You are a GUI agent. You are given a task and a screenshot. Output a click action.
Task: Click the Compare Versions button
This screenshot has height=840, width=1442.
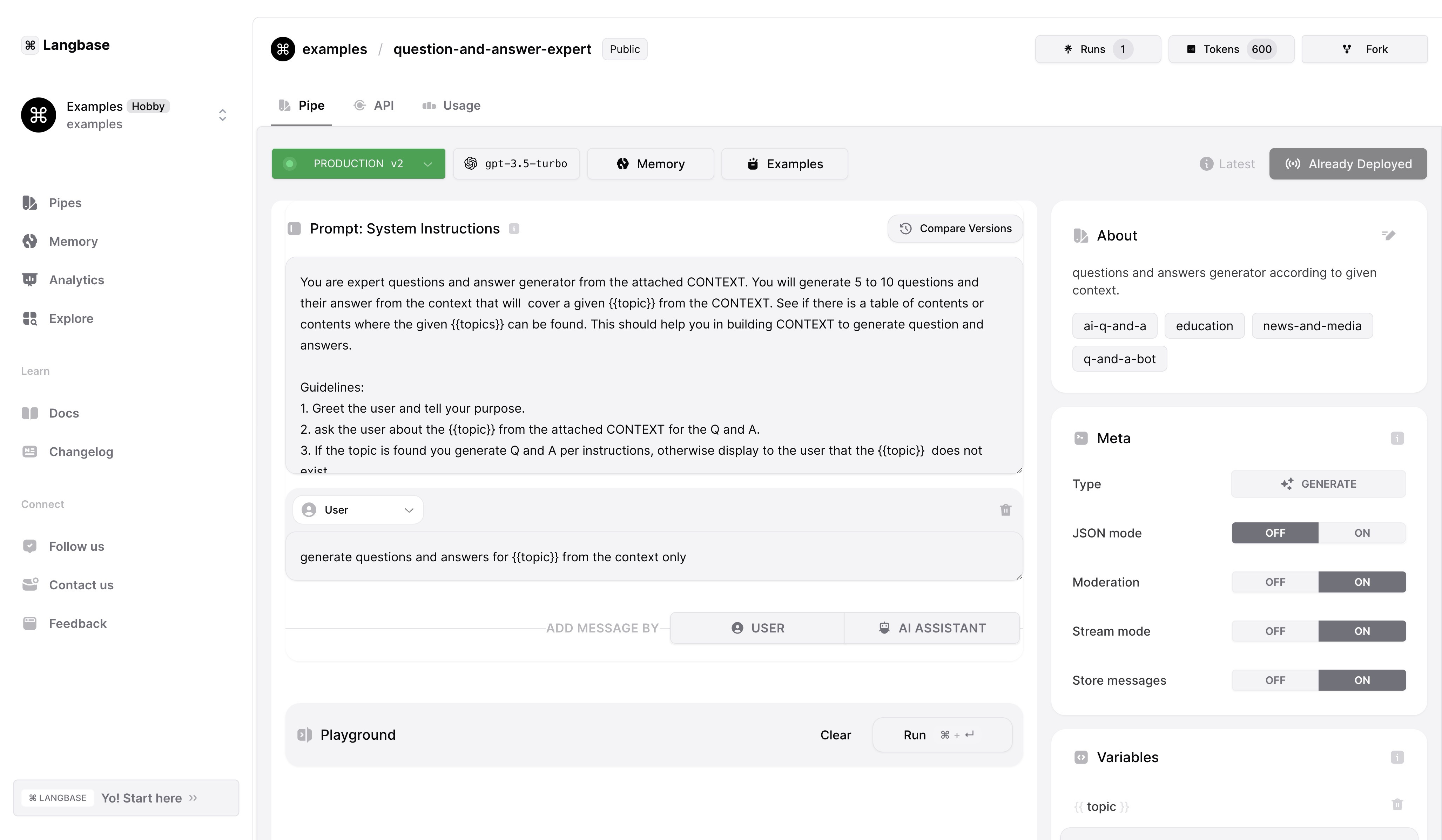coord(955,228)
